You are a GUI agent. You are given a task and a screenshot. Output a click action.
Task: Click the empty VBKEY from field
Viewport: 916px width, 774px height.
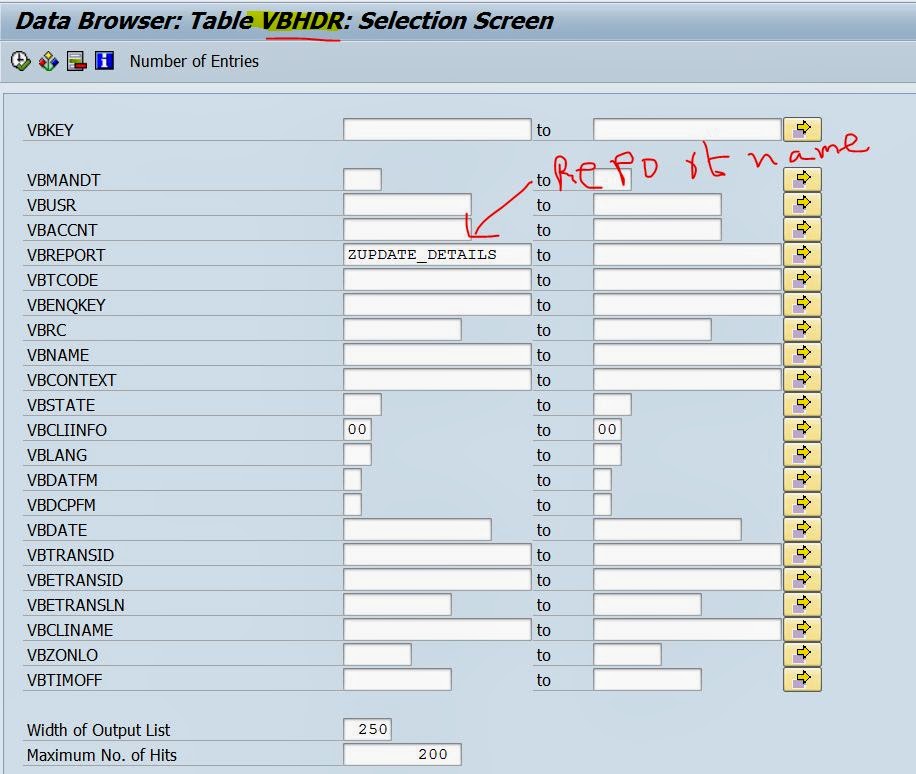[435, 128]
